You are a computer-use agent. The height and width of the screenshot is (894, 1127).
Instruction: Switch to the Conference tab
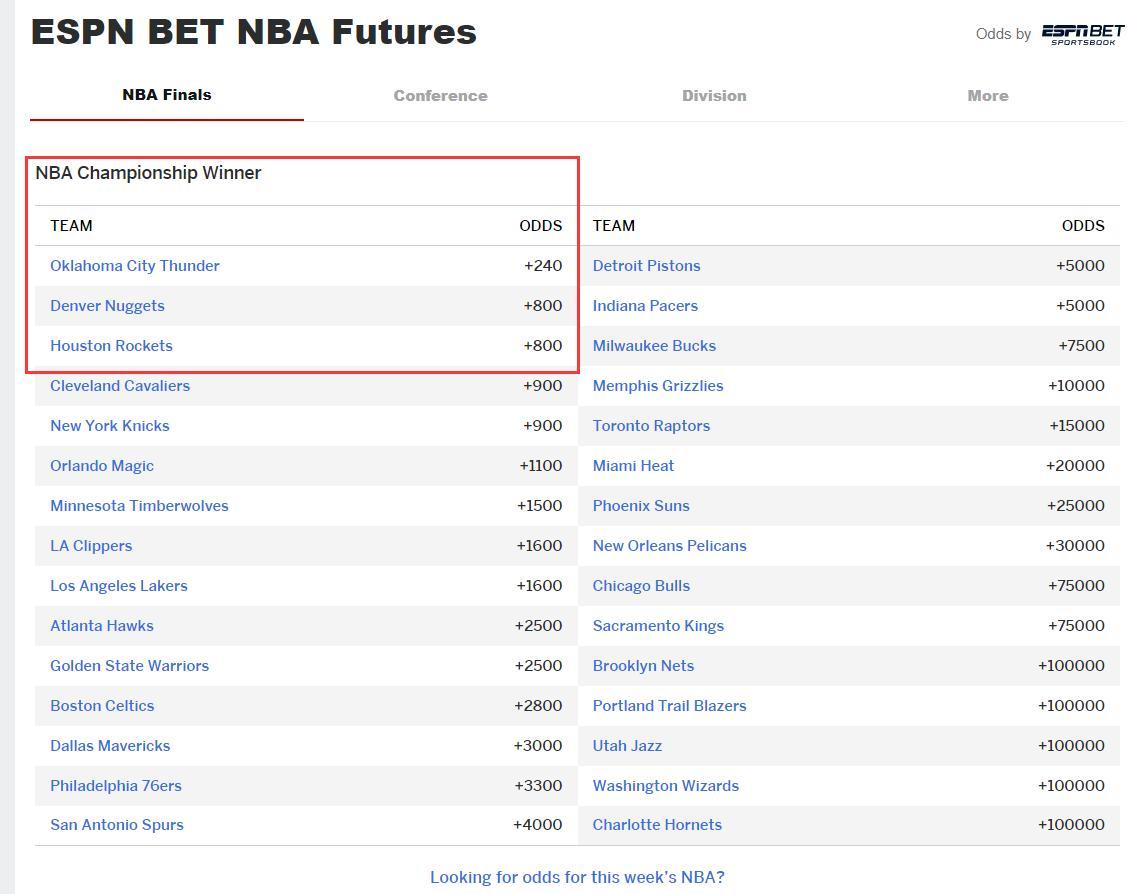tap(440, 96)
